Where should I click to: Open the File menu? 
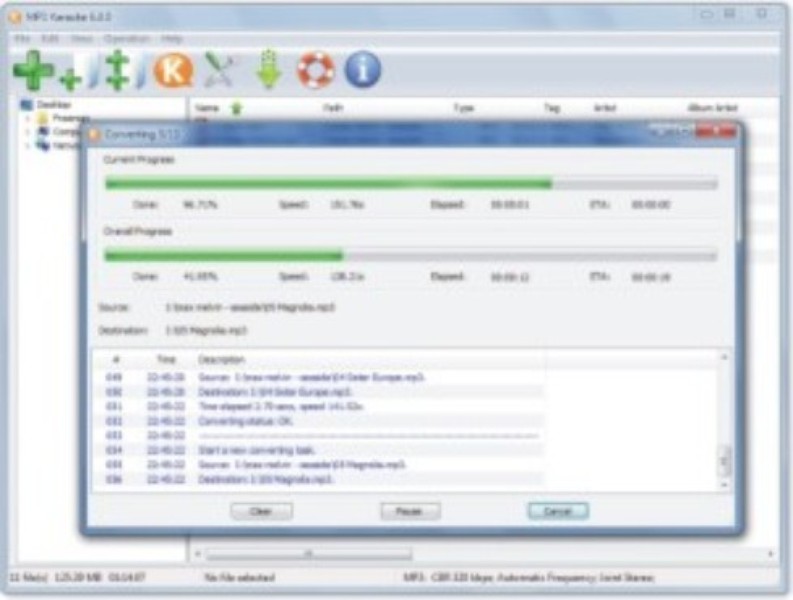tap(22, 38)
